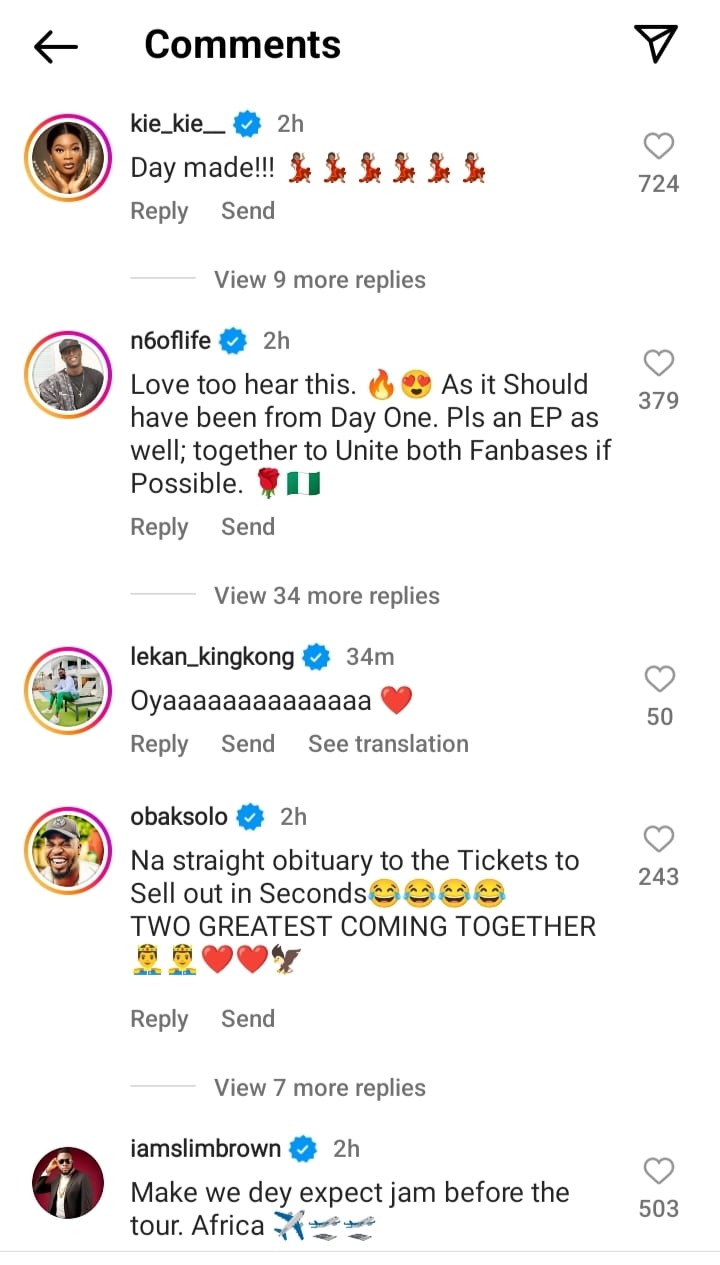View lekan_kingkong's profile picture
Viewport: 720px width, 1265px height.
pos(68,692)
